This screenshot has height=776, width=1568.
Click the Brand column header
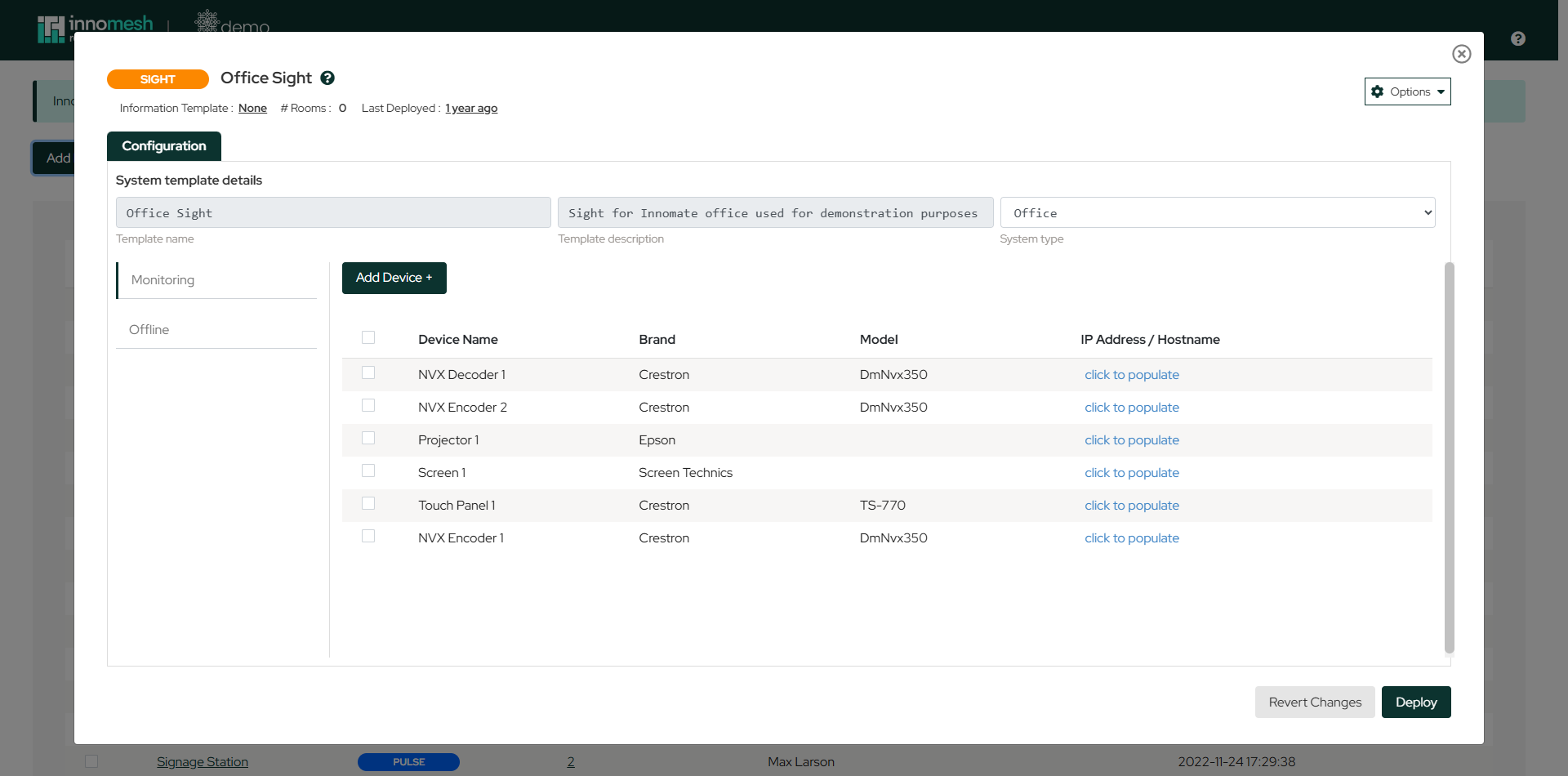click(x=657, y=340)
